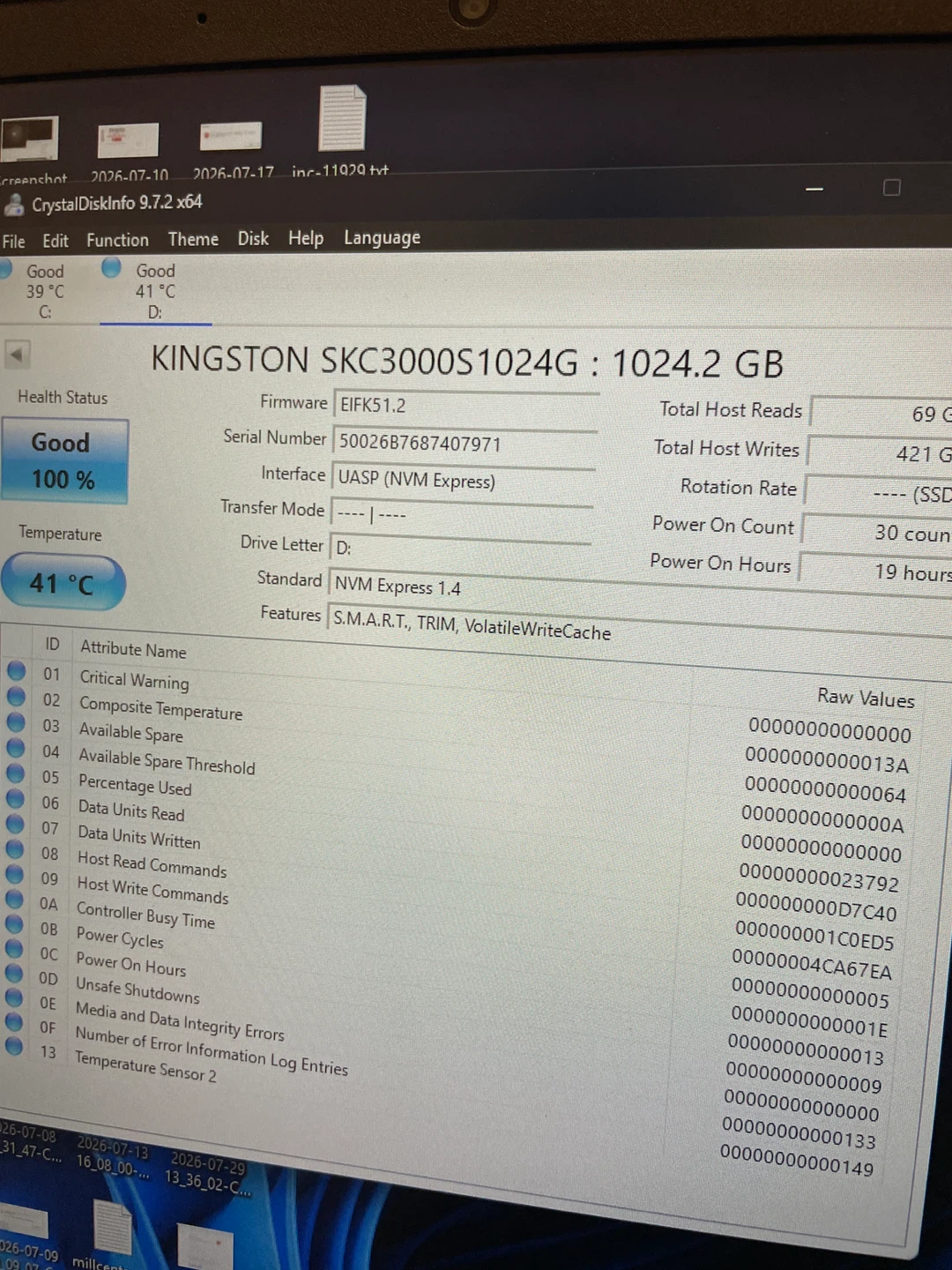Click raw value 0000000000013A

pos(827,759)
